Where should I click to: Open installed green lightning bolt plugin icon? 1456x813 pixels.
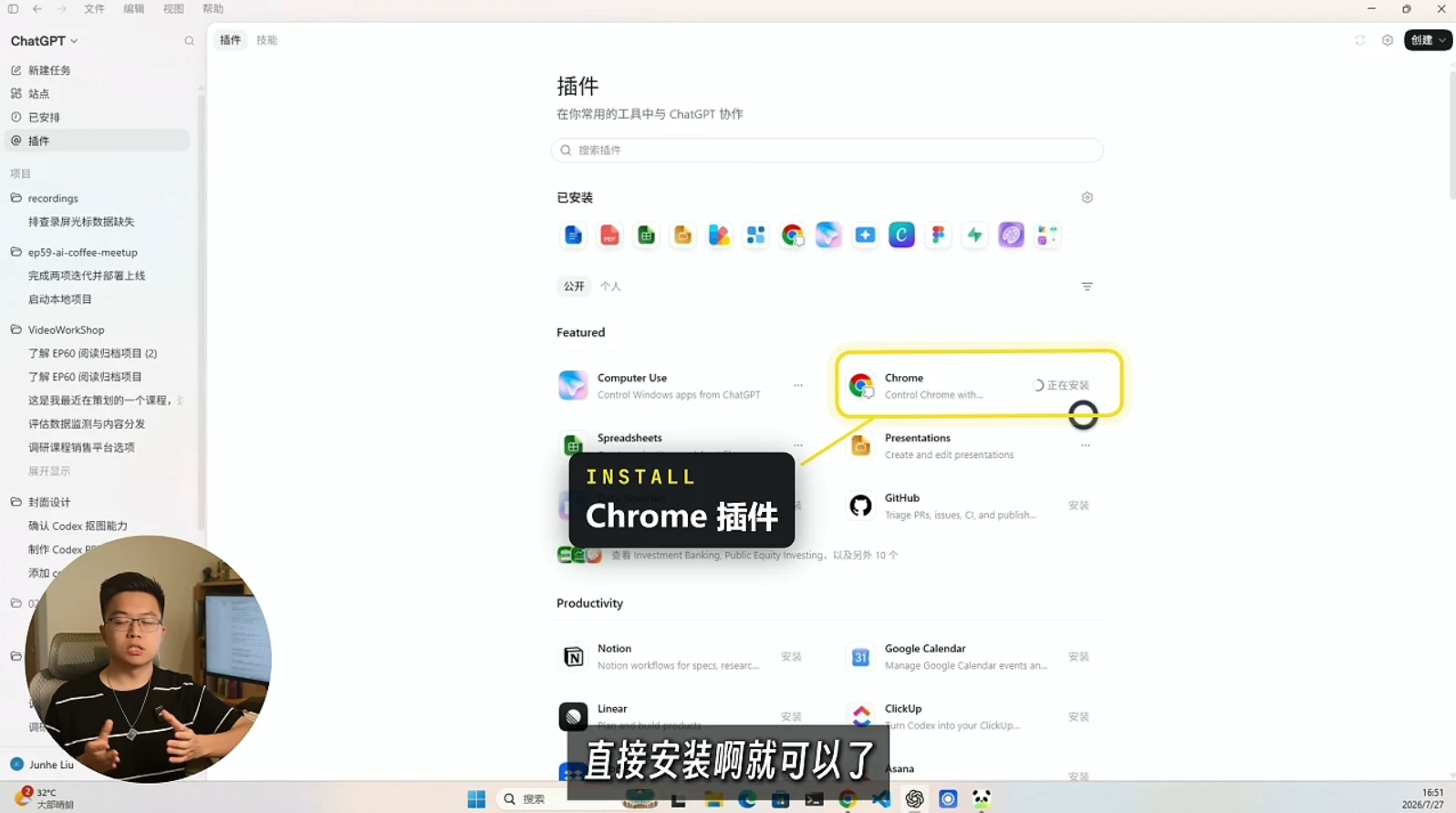tap(974, 235)
